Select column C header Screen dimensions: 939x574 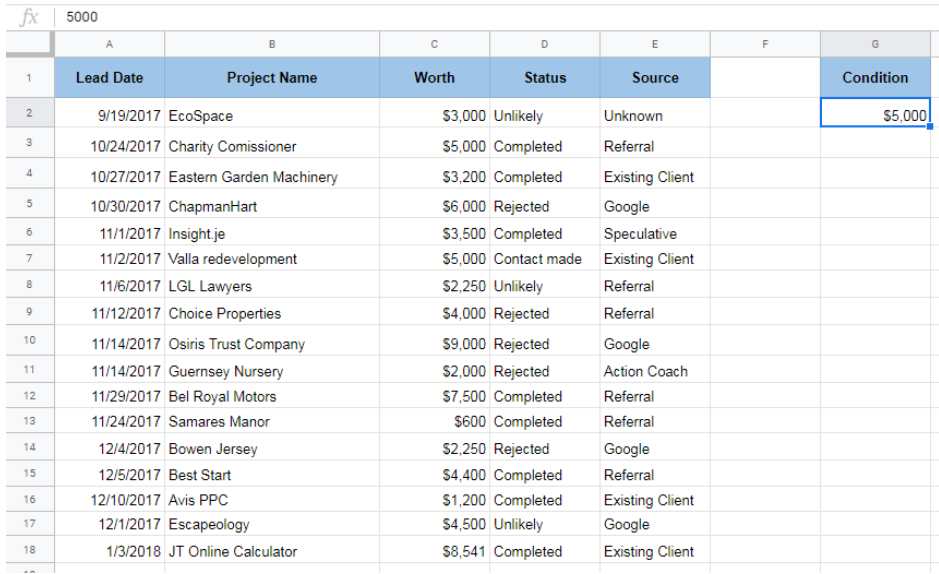[434, 44]
